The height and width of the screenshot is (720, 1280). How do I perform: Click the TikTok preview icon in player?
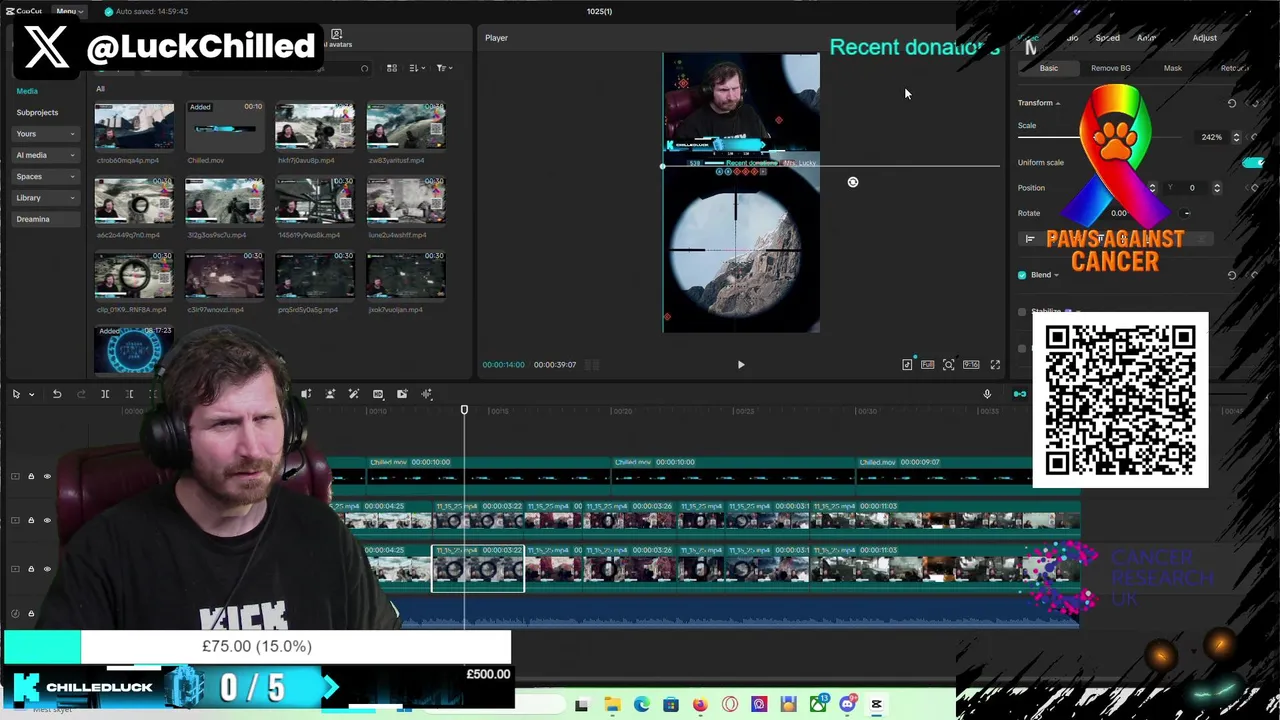coord(907,365)
